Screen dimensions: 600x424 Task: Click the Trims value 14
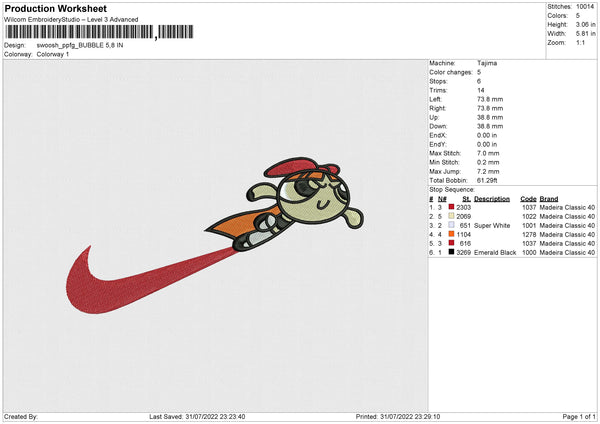tap(481, 90)
